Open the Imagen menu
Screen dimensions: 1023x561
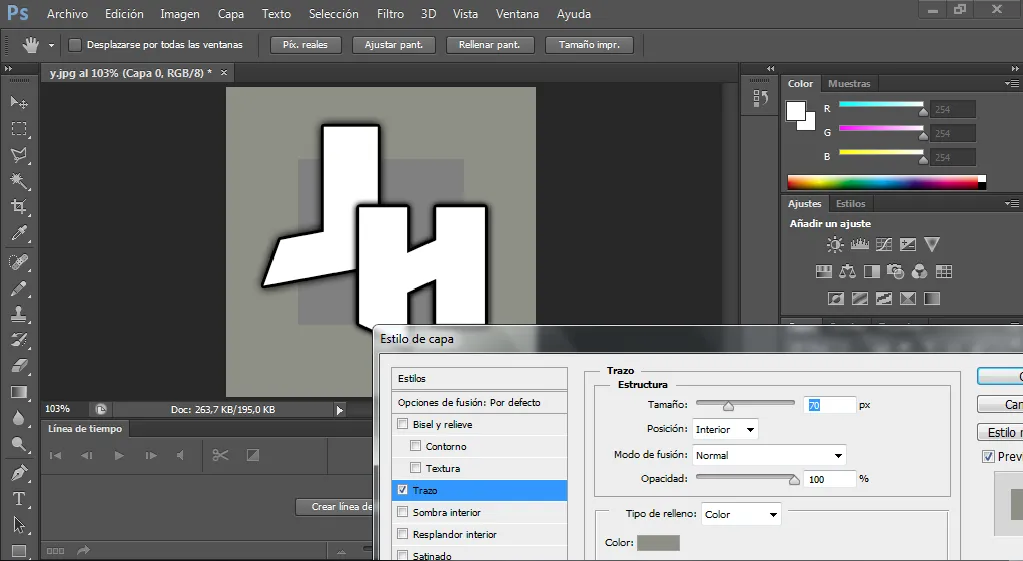[x=180, y=14]
